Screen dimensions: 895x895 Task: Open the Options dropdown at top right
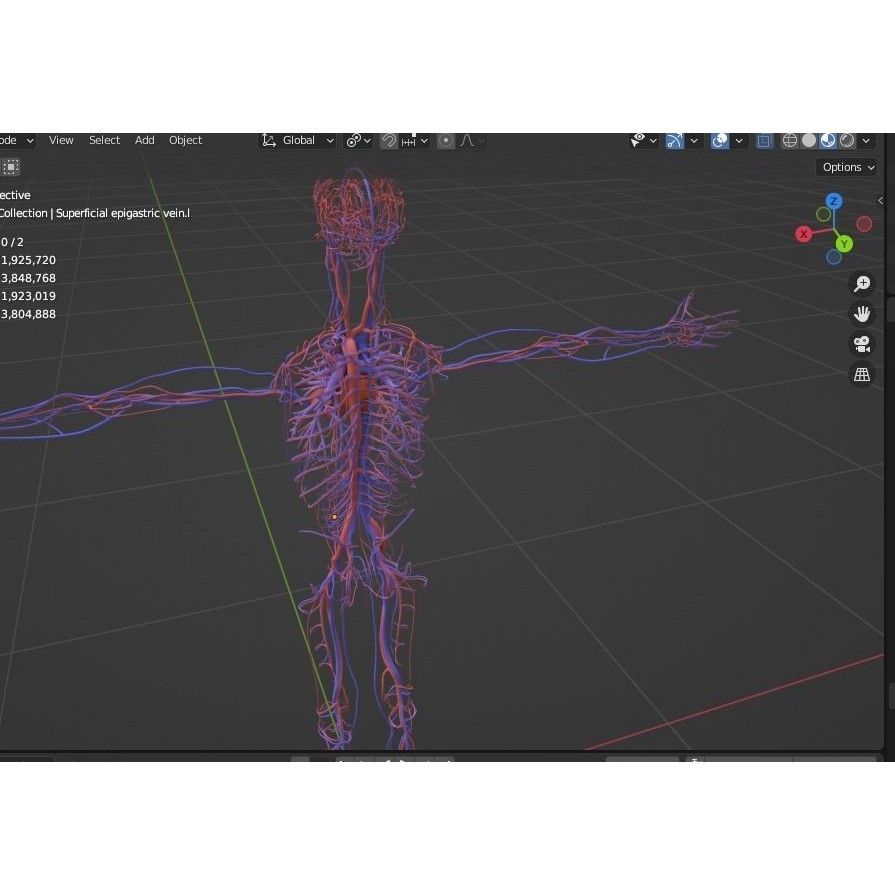point(846,167)
